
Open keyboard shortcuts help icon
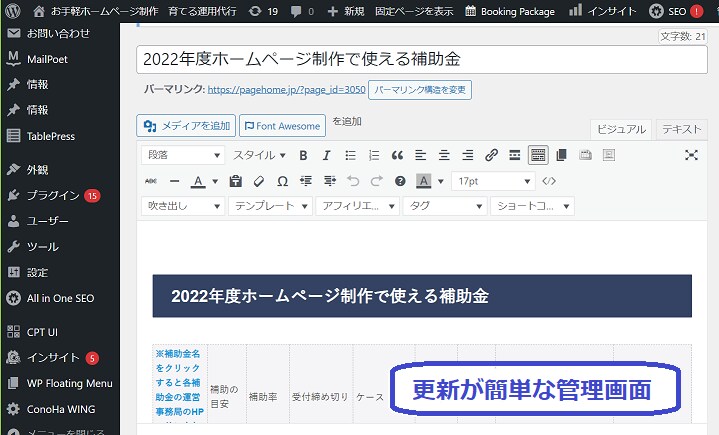click(400, 181)
